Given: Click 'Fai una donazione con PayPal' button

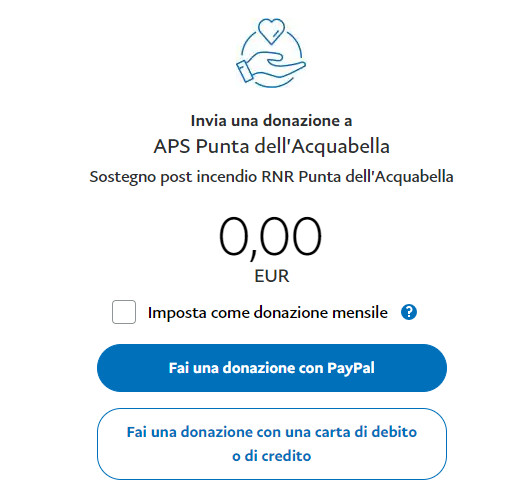Looking at the screenshot, I should [x=272, y=368].
